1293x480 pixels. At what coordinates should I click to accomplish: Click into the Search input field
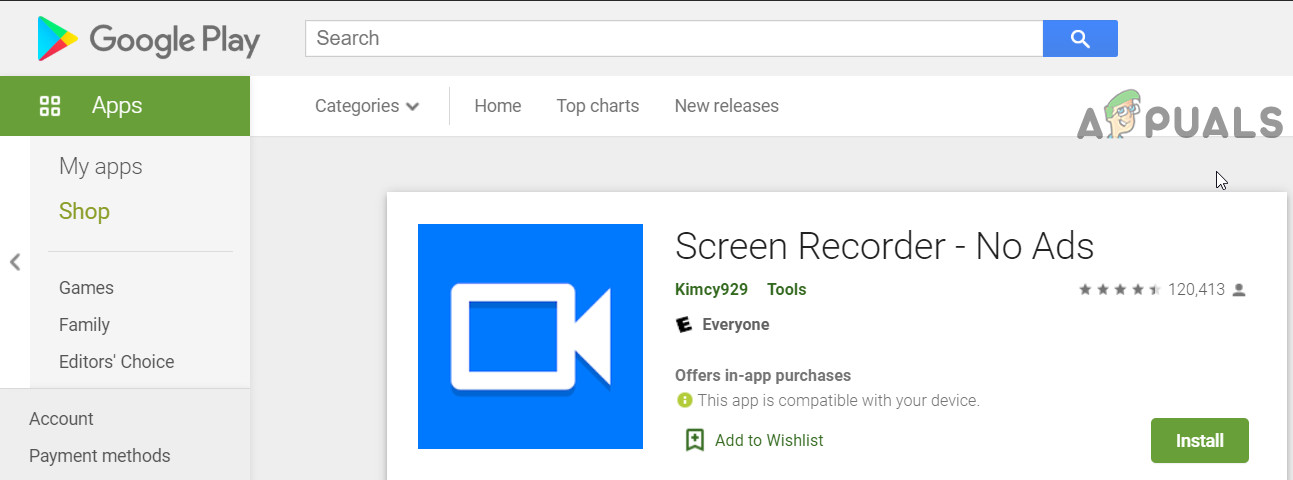coord(673,39)
